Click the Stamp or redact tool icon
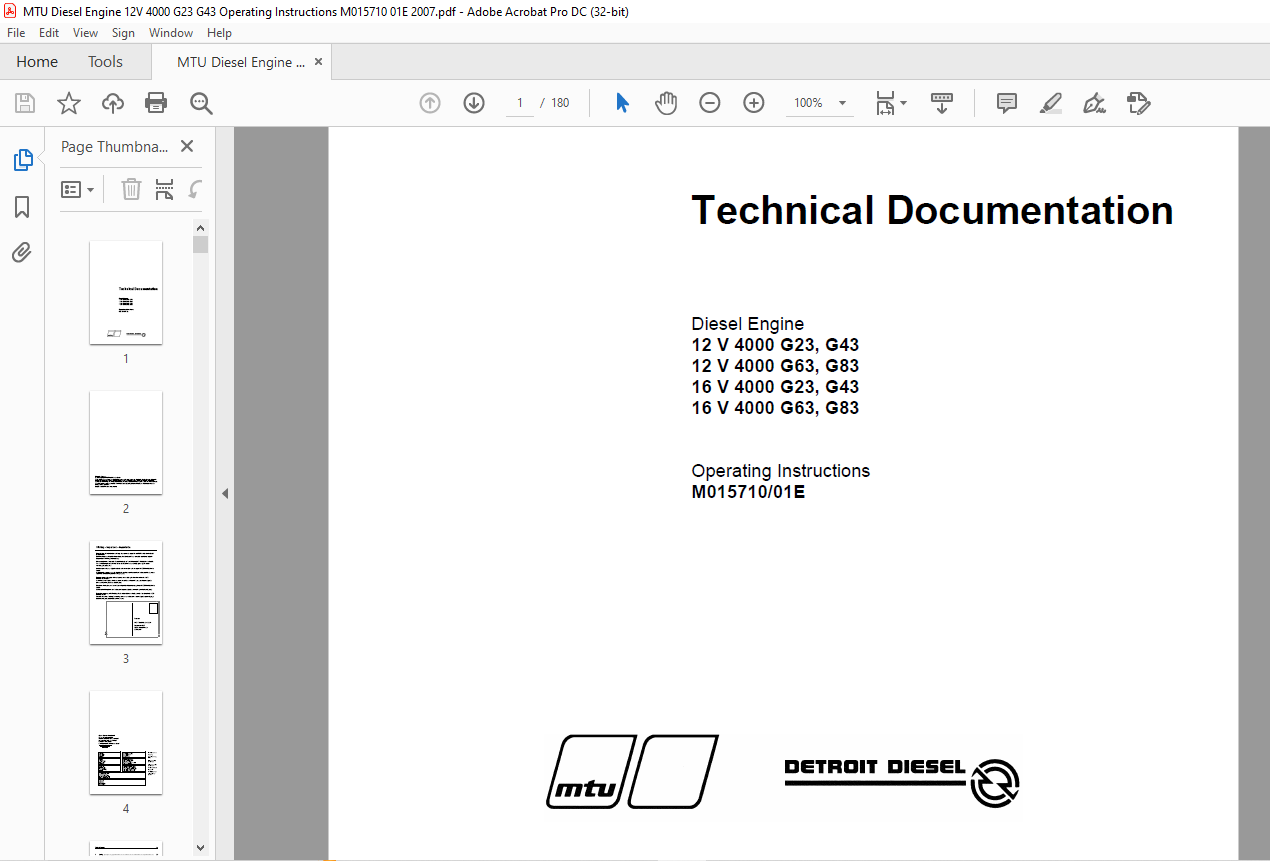The image size is (1270, 861). point(1139,103)
